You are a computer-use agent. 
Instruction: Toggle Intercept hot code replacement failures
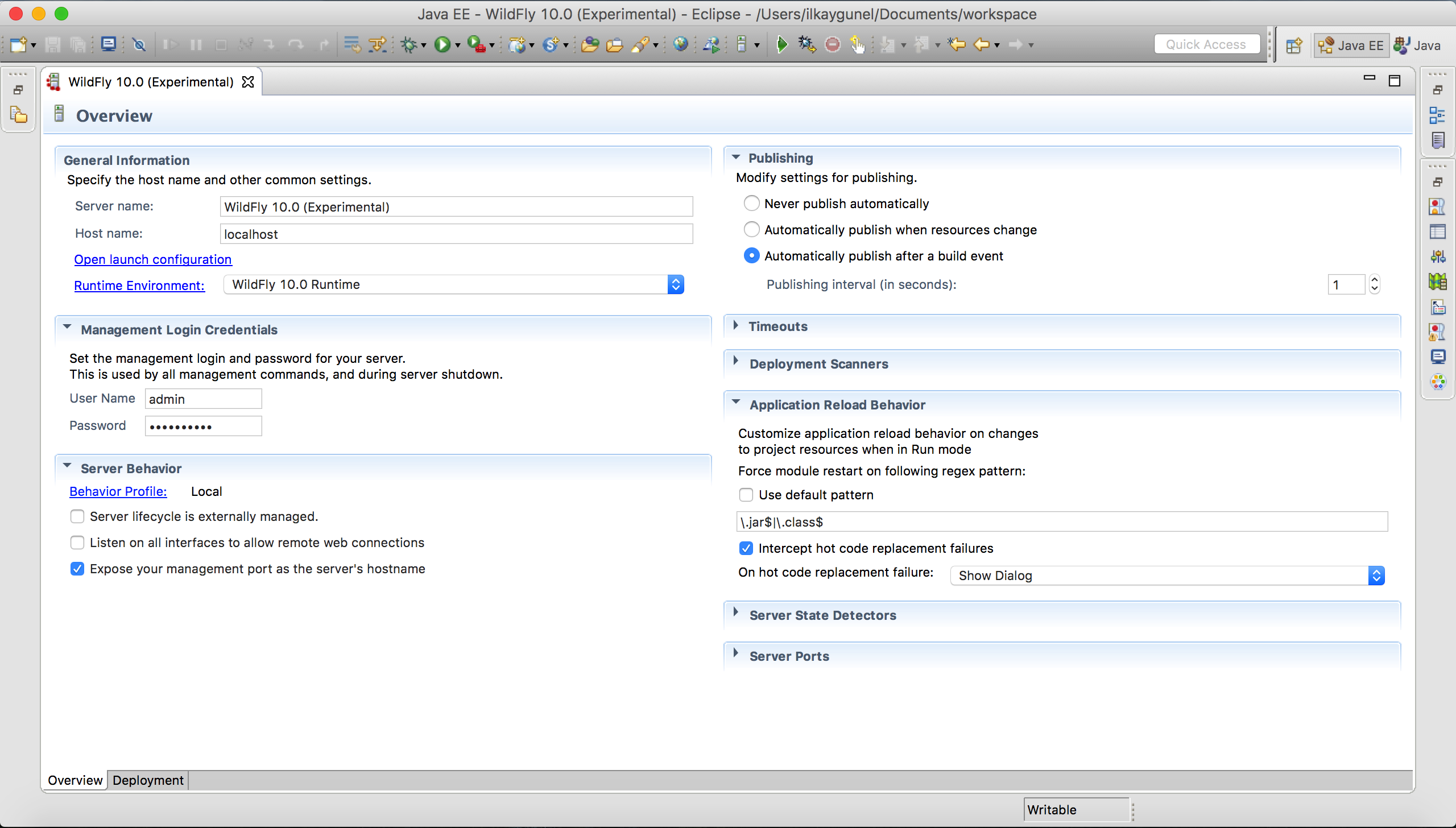[x=746, y=548]
